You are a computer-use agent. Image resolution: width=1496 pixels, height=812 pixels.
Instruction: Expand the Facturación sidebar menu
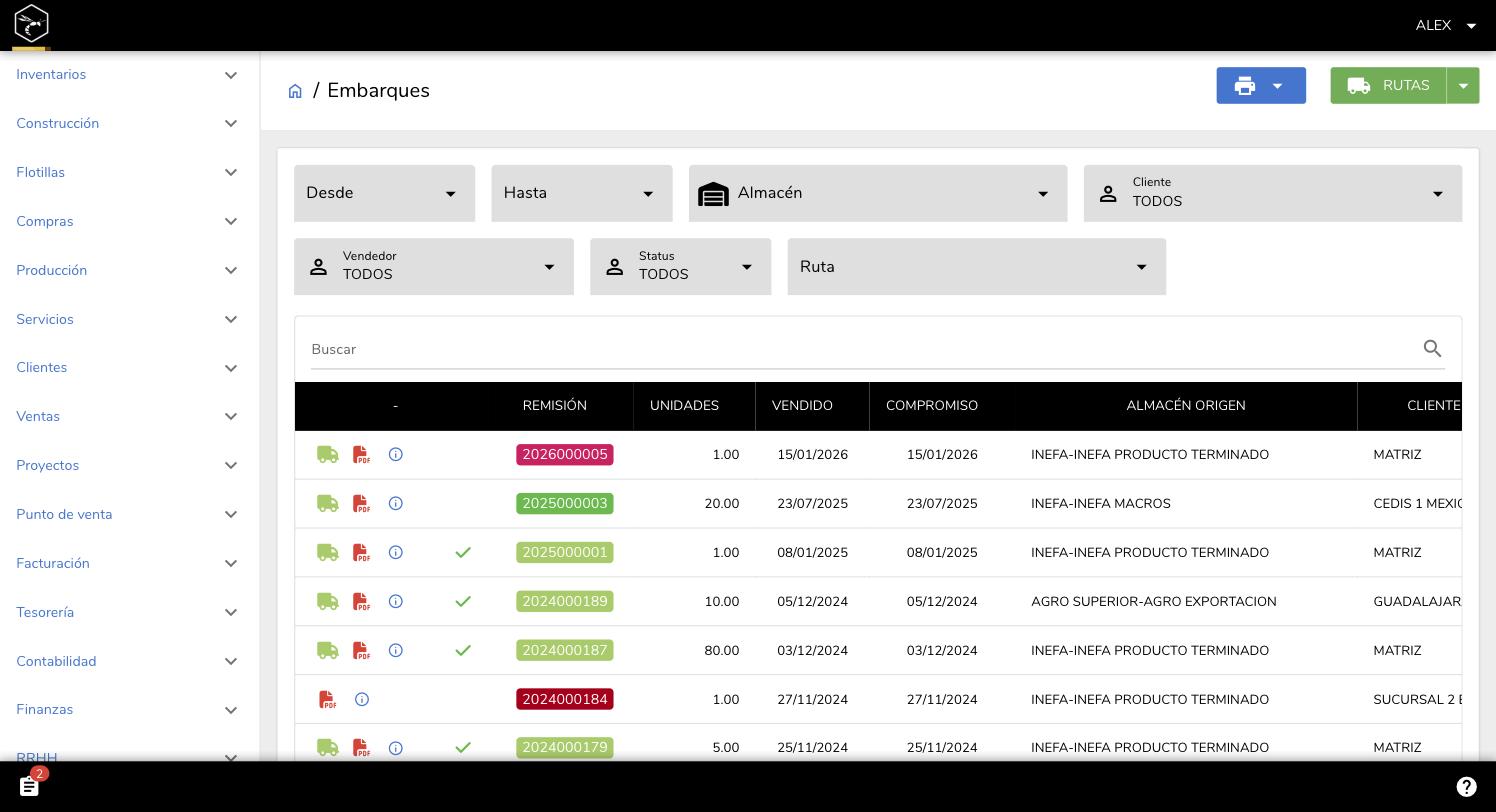tap(130, 564)
